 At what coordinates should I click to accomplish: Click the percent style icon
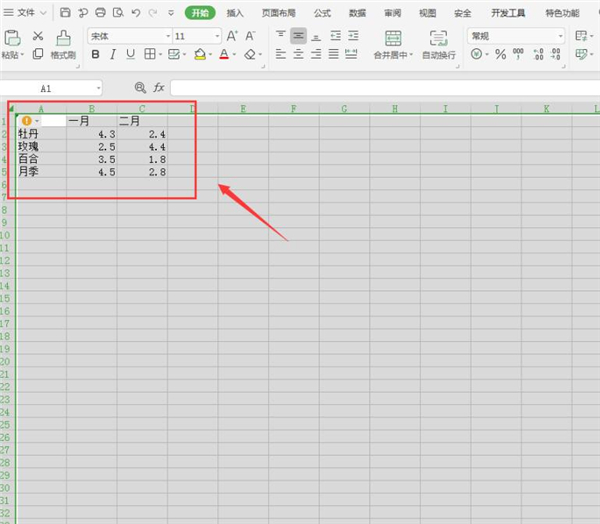500,54
